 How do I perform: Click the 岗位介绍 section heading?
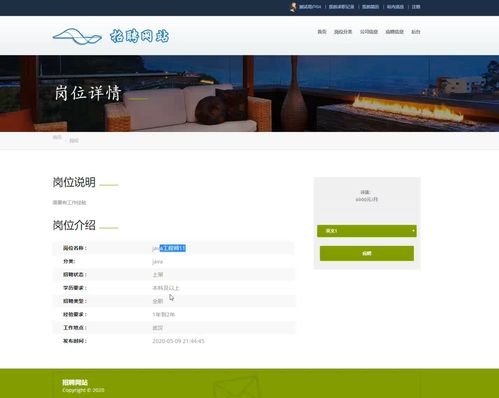point(74,225)
